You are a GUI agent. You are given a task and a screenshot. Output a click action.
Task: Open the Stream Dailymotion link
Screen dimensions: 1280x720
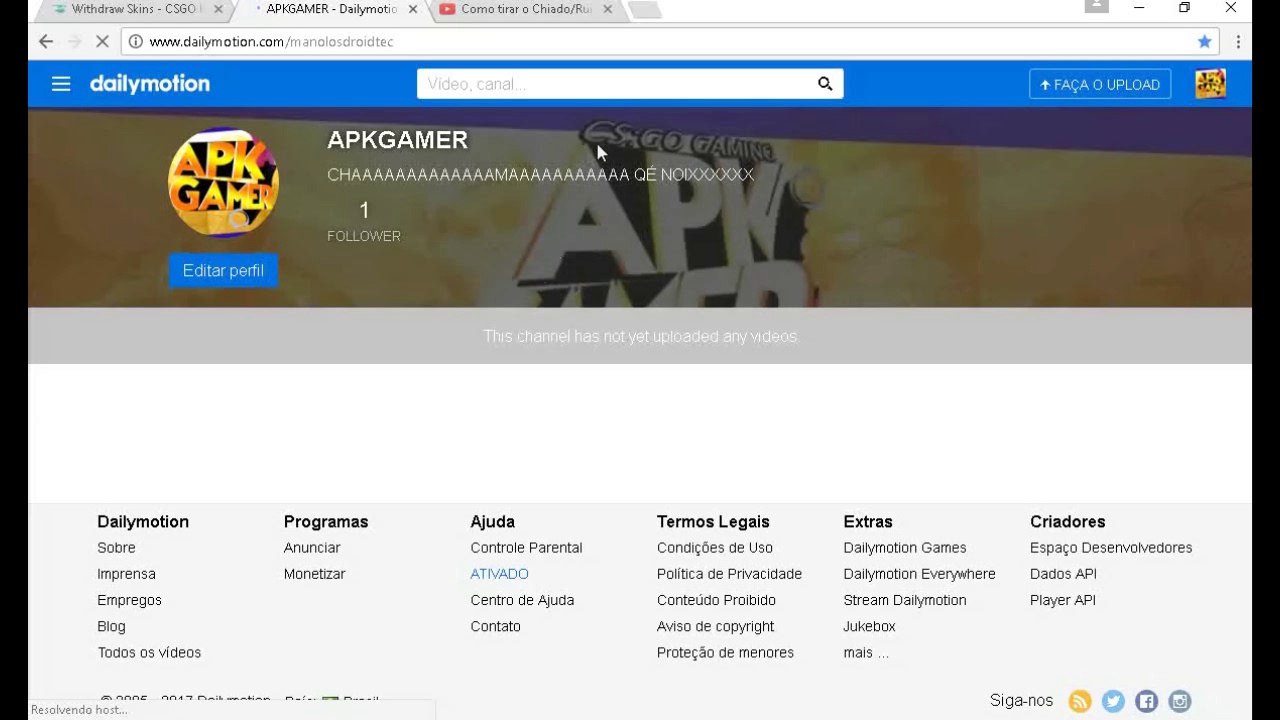click(905, 600)
